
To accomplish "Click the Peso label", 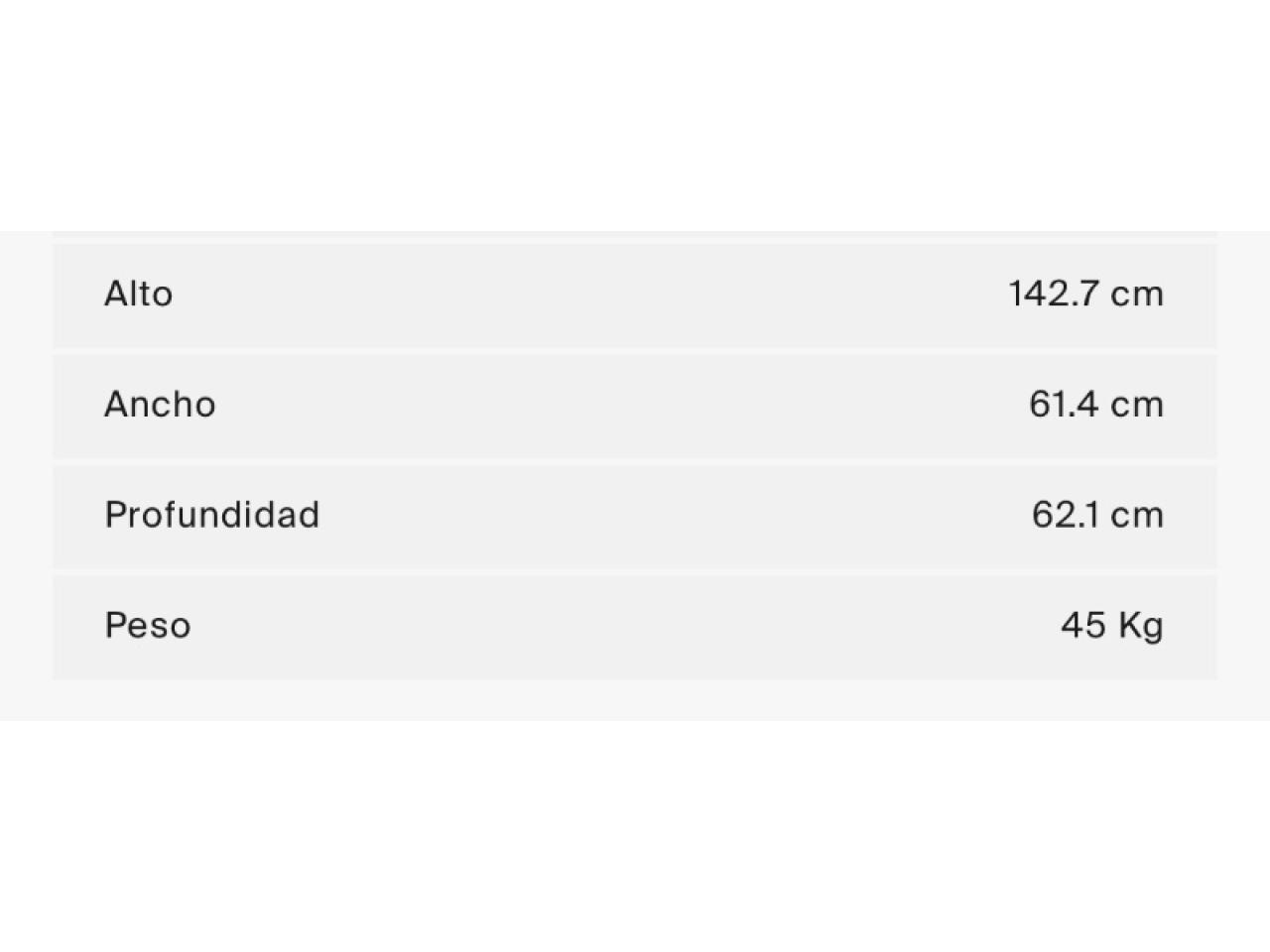I will [x=148, y=626].
